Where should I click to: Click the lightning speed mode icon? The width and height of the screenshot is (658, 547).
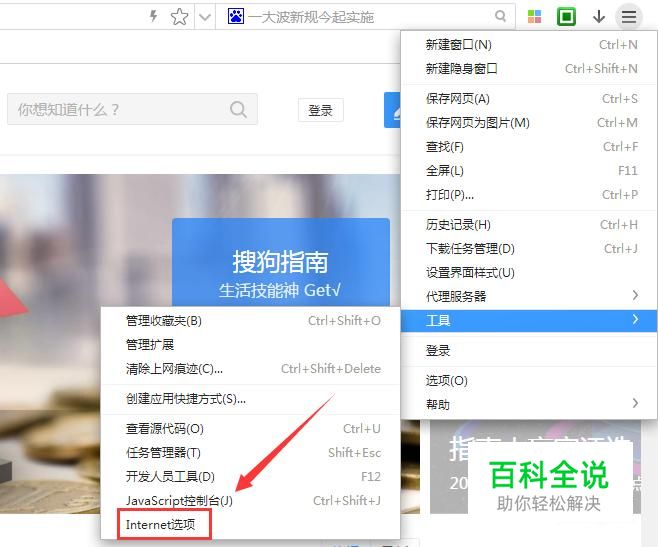point(154,16)
